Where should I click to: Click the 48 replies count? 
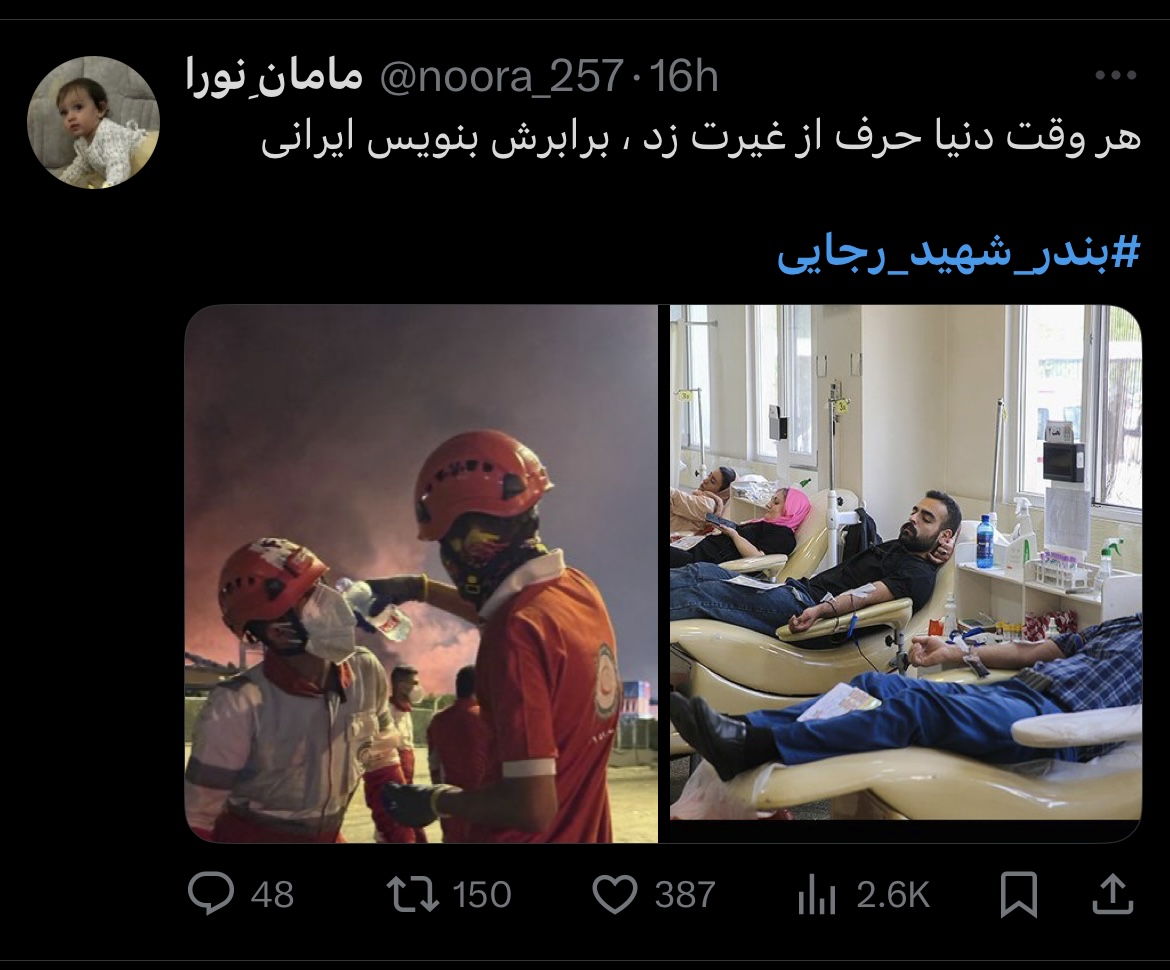coord(272,895)
